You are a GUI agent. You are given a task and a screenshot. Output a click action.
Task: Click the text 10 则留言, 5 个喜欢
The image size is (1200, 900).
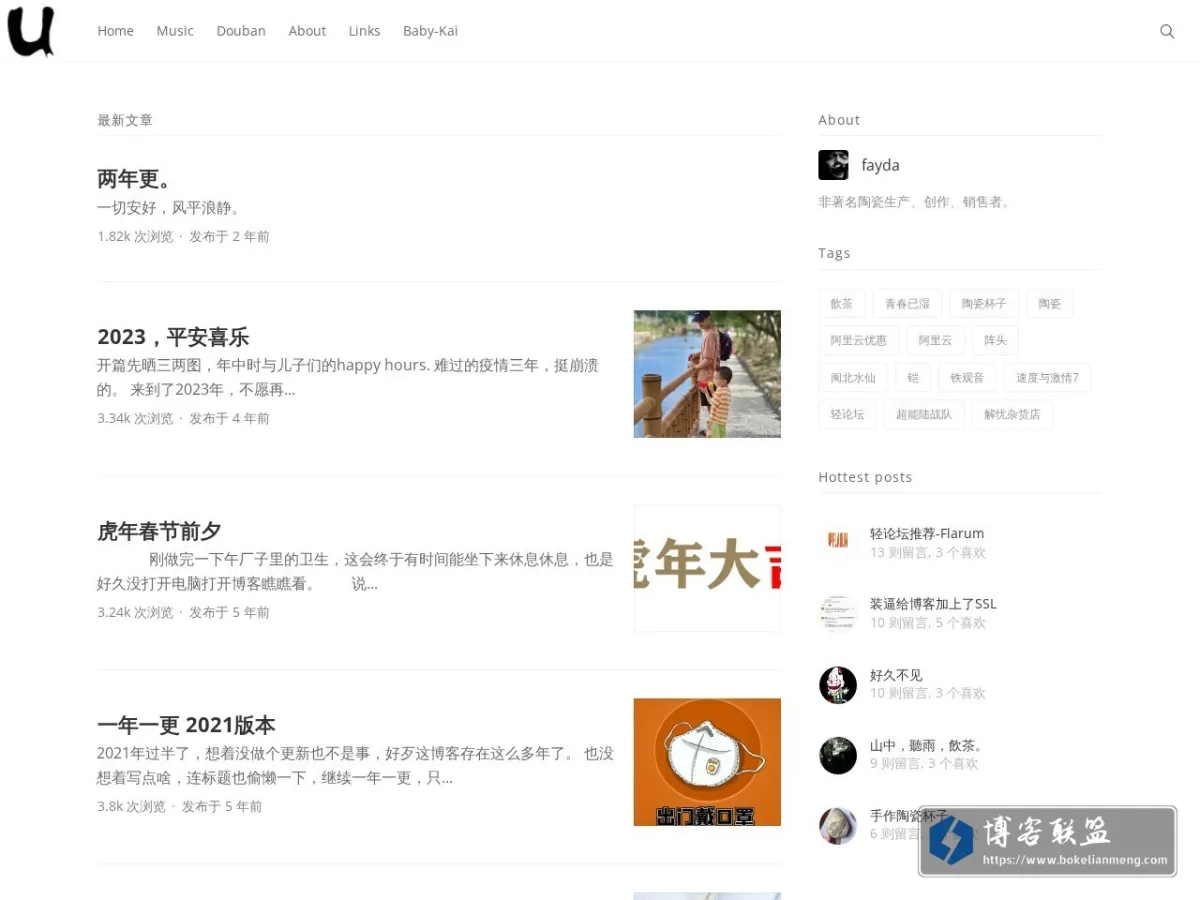coord(928,622)
